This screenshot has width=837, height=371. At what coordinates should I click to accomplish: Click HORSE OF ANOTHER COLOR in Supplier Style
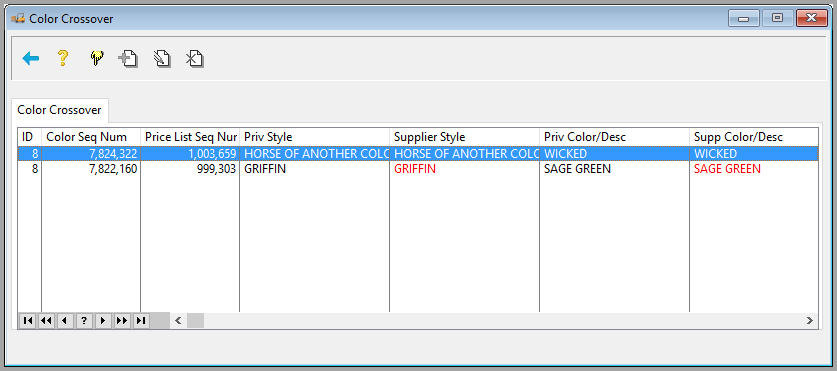click(464, 154)
